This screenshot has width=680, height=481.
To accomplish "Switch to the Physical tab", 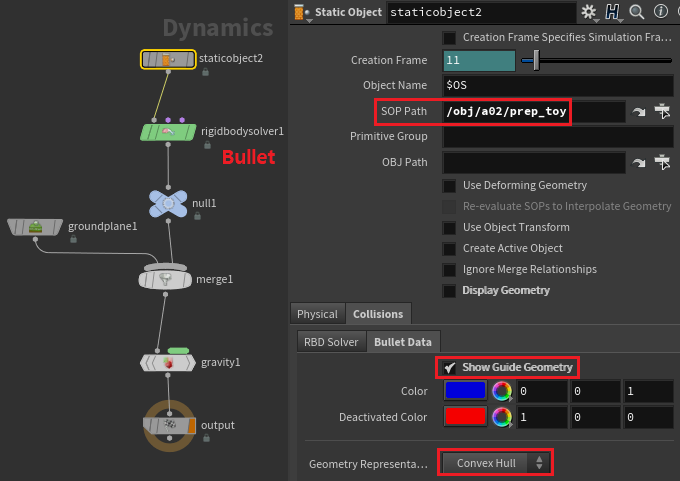I will (317, 314).
